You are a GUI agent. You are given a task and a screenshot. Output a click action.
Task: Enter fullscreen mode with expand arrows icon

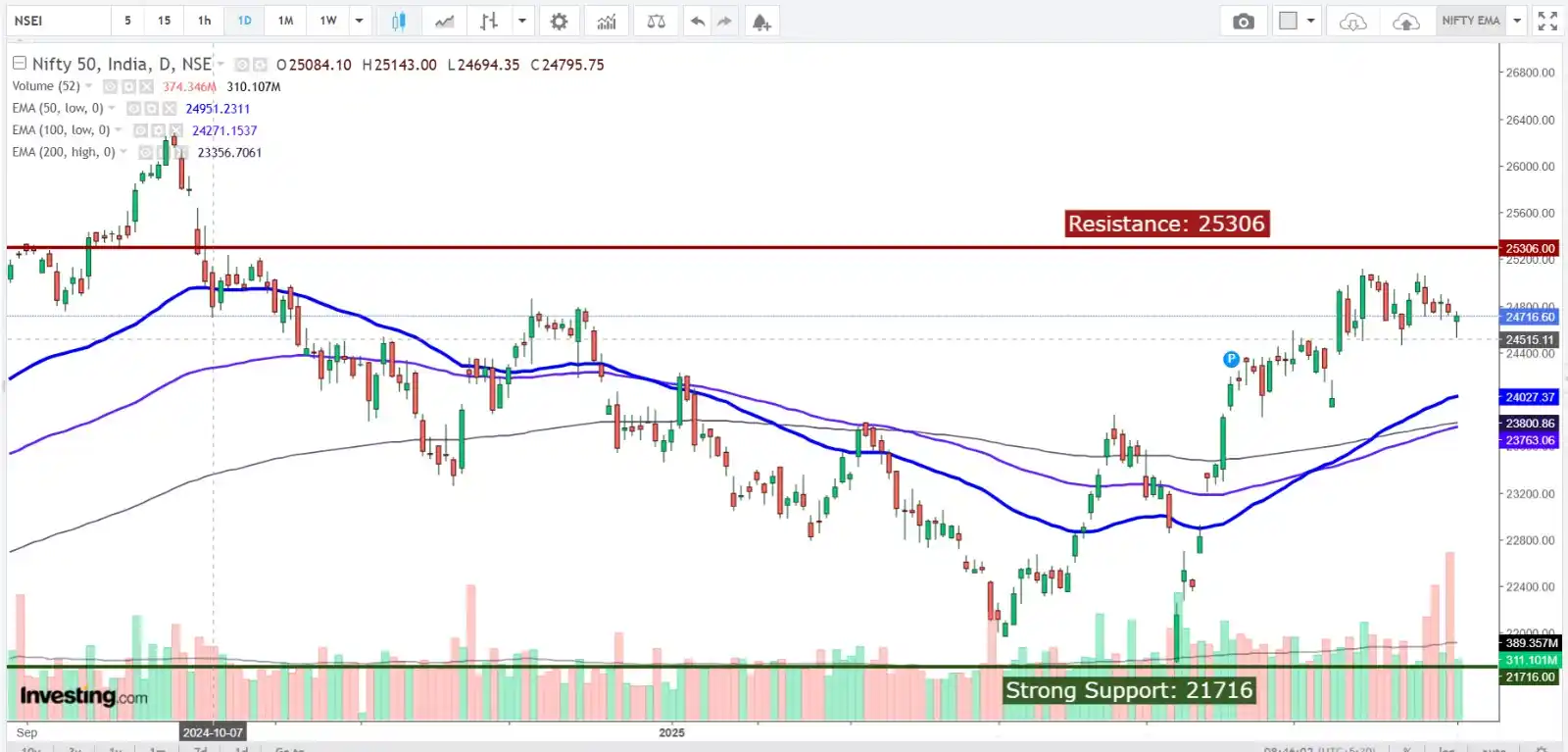(x=1547, y=21)
